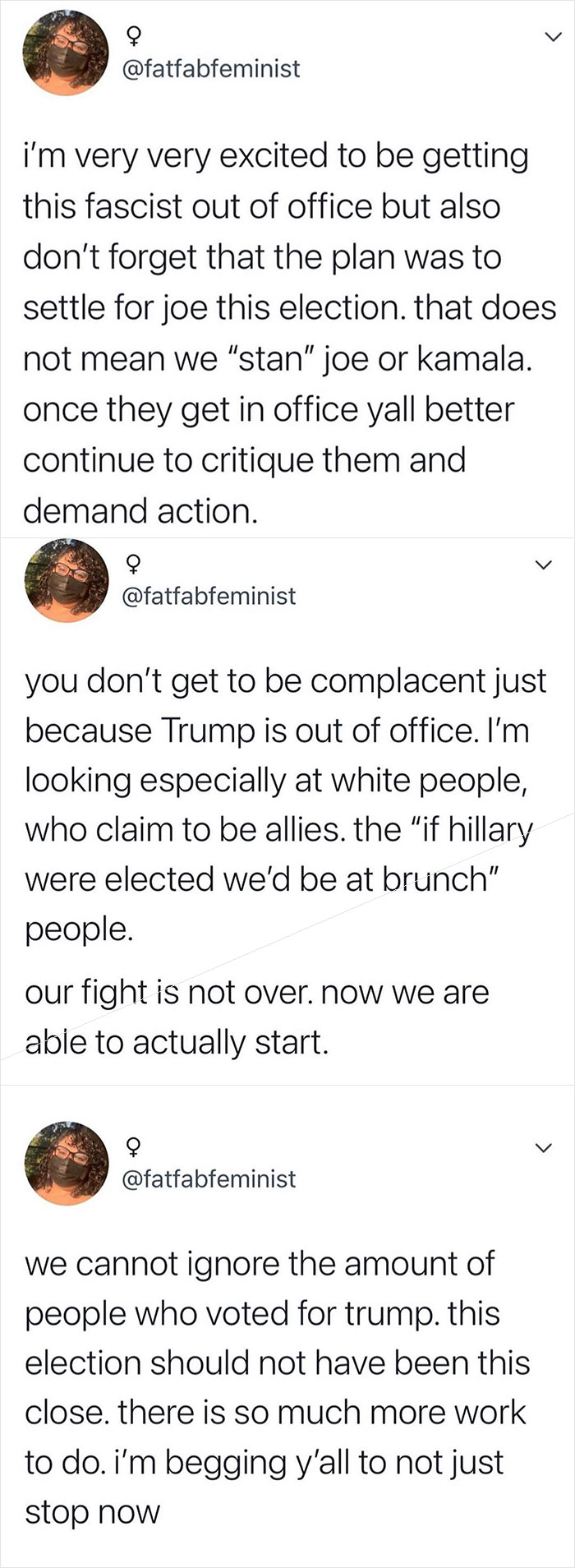This screenshot has width=575, height=1568.
Task: Open the caret options on the third tweet
Action: (541, 1147)
